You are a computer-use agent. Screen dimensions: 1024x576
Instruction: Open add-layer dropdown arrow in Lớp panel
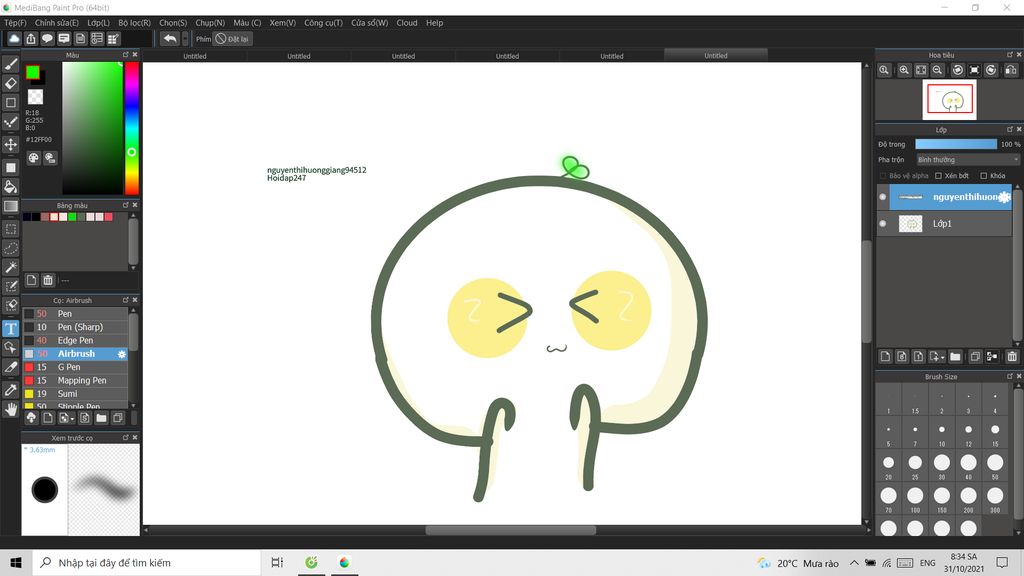coord(942,358)
